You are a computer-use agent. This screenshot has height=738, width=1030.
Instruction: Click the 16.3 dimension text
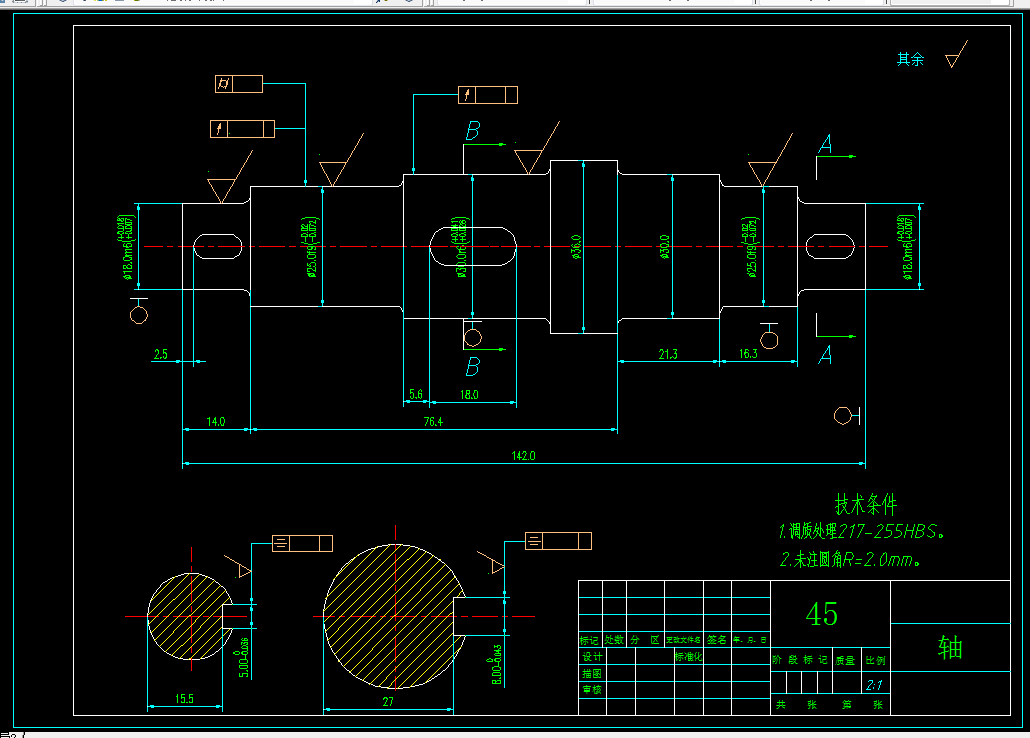pos(748,354)
